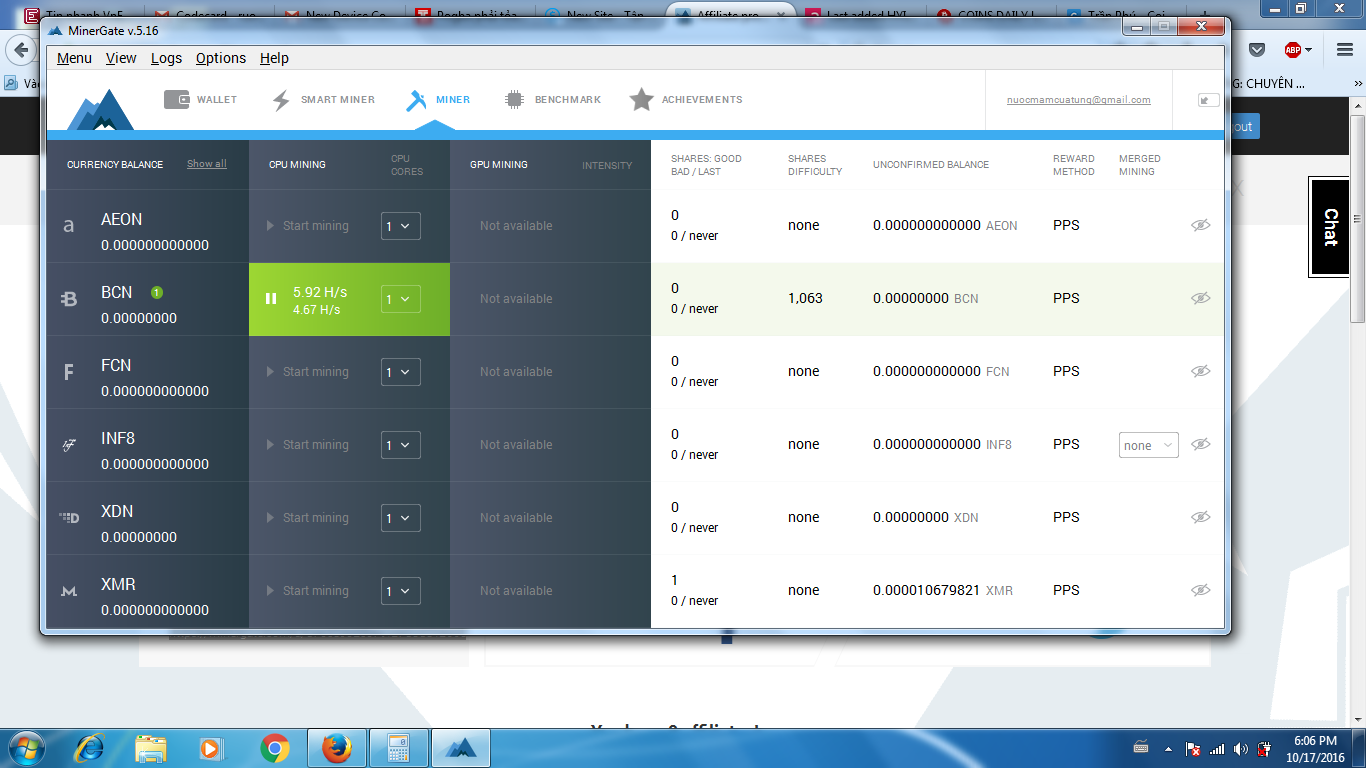Toggle visibility of the XMR row
1366x768 pixels.
click(x=1200, y=591)
